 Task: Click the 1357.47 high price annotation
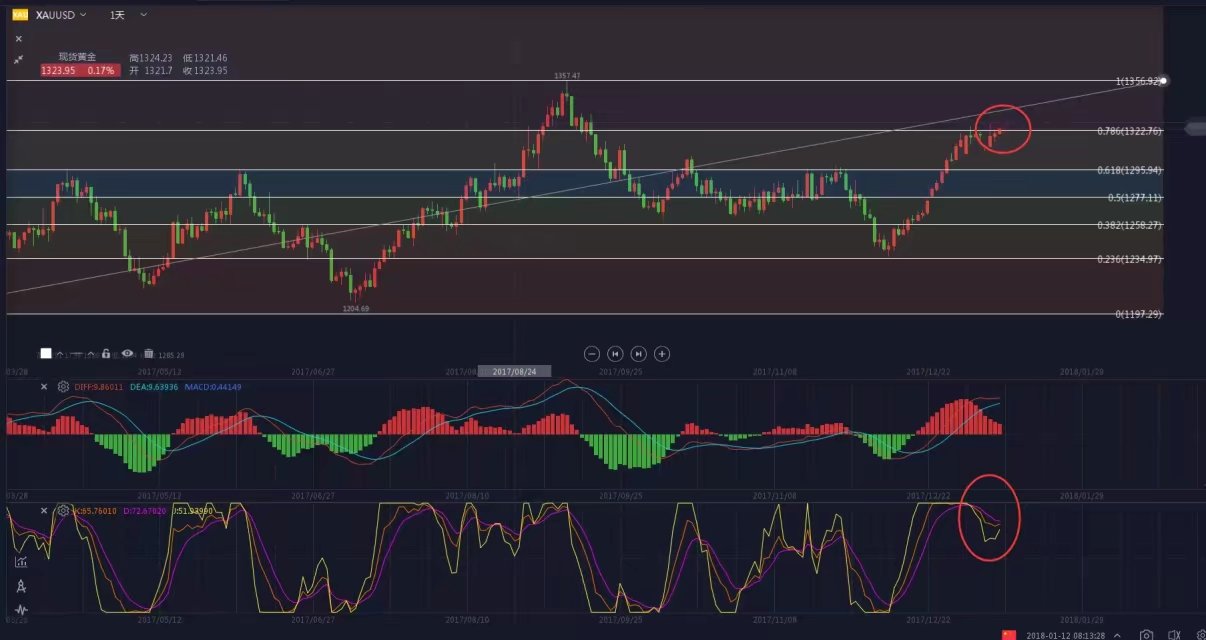click(x=567, y=76)
